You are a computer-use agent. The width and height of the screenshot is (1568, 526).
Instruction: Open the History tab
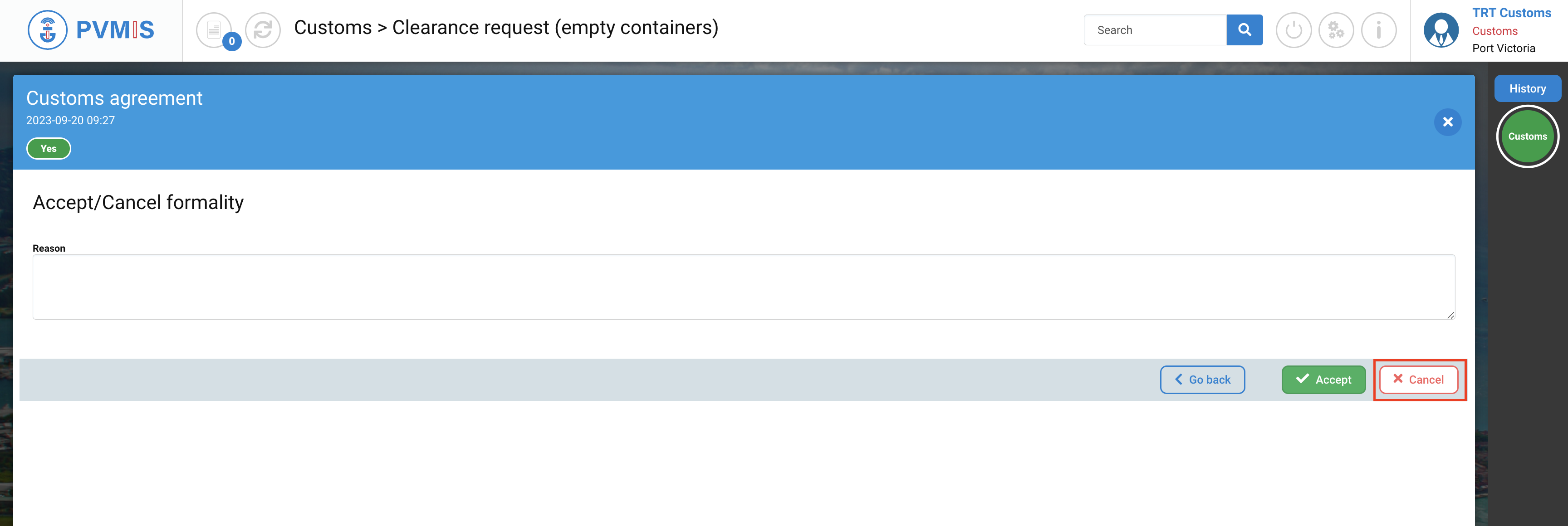(x=1527, y=89)
